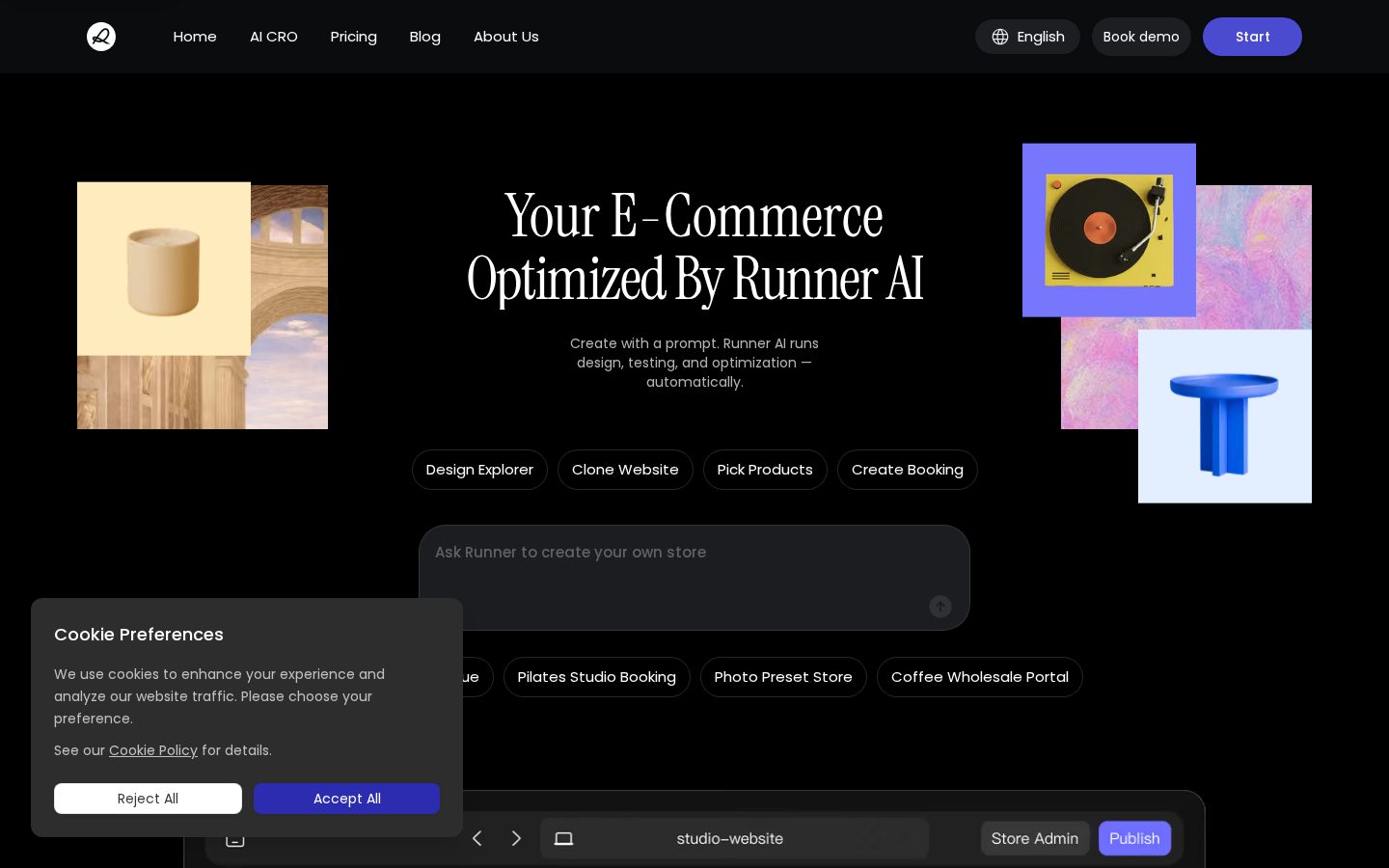Click the Start button

pos(1252,37)
